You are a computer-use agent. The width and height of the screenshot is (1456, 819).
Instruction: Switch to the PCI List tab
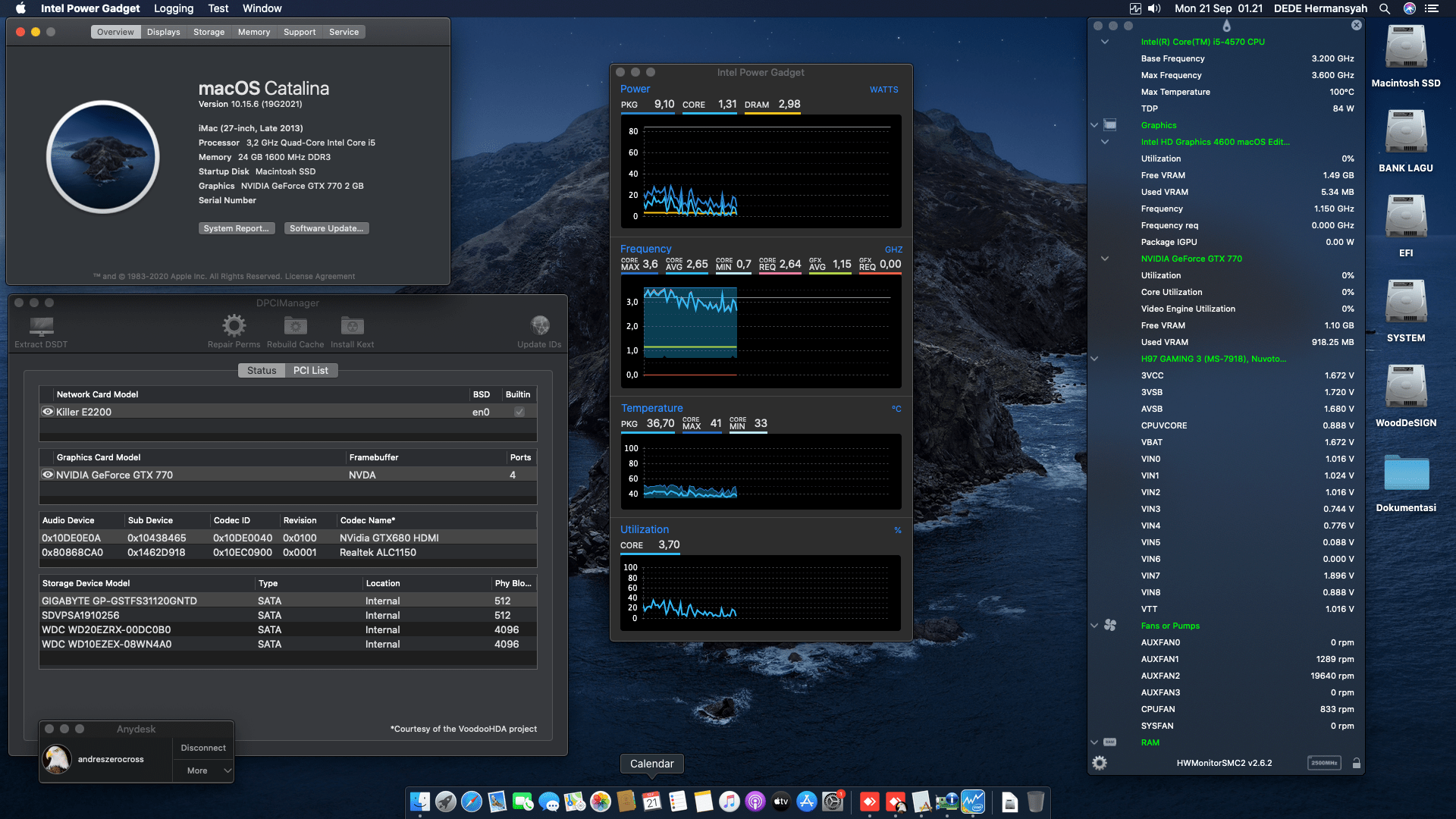pyautogui.click(x=311, y=370)
